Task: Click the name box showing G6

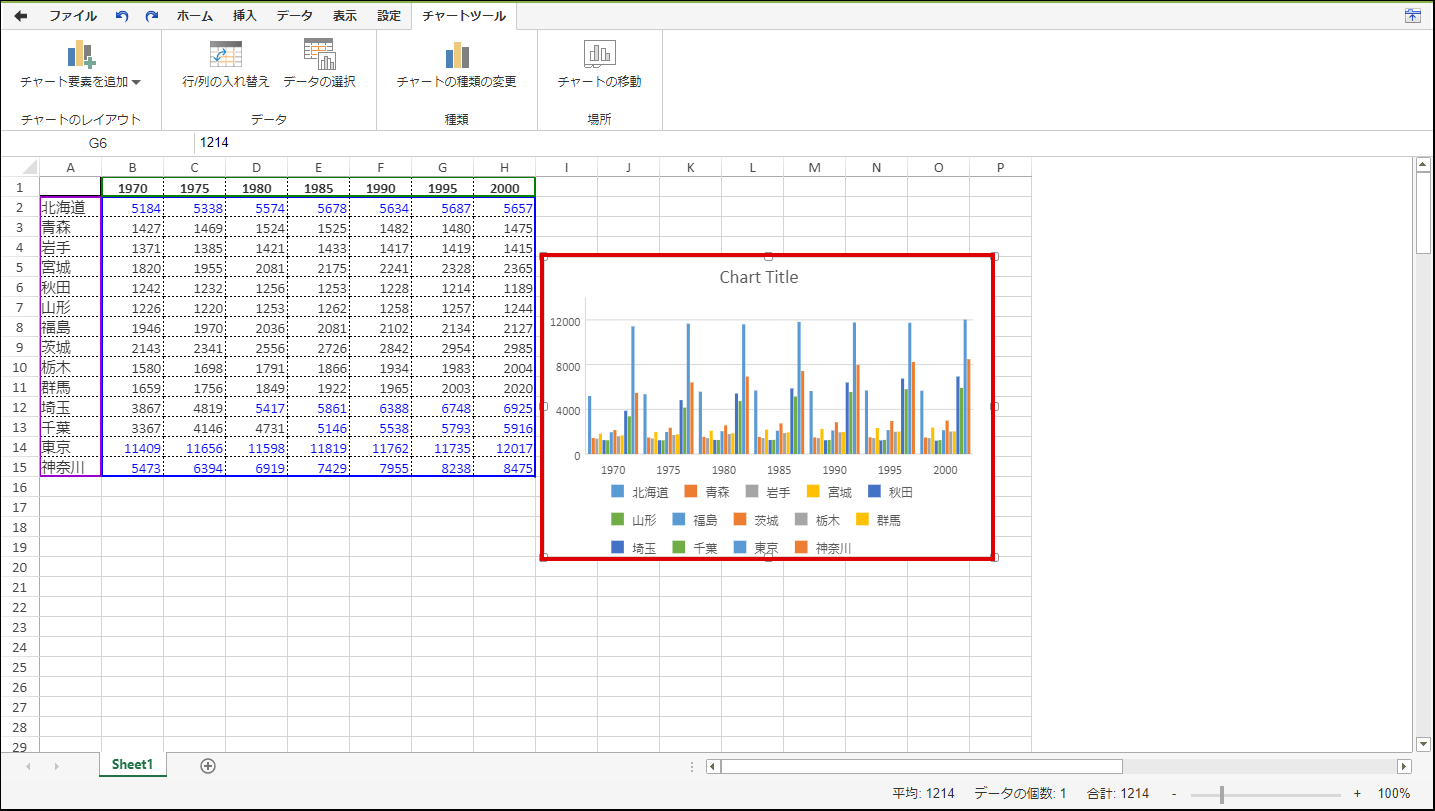Action: click(97, 143)
